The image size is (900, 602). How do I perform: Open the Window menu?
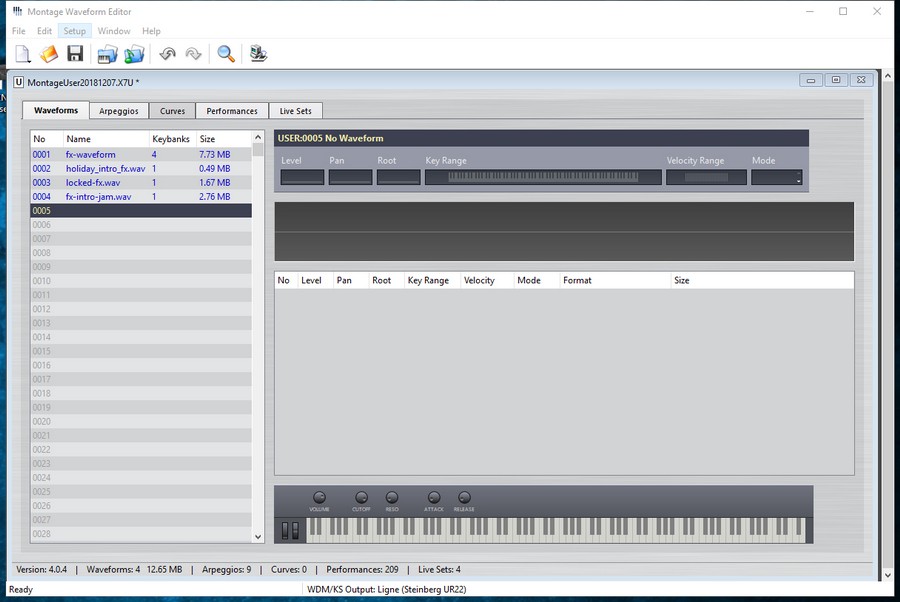click(114, 31)
